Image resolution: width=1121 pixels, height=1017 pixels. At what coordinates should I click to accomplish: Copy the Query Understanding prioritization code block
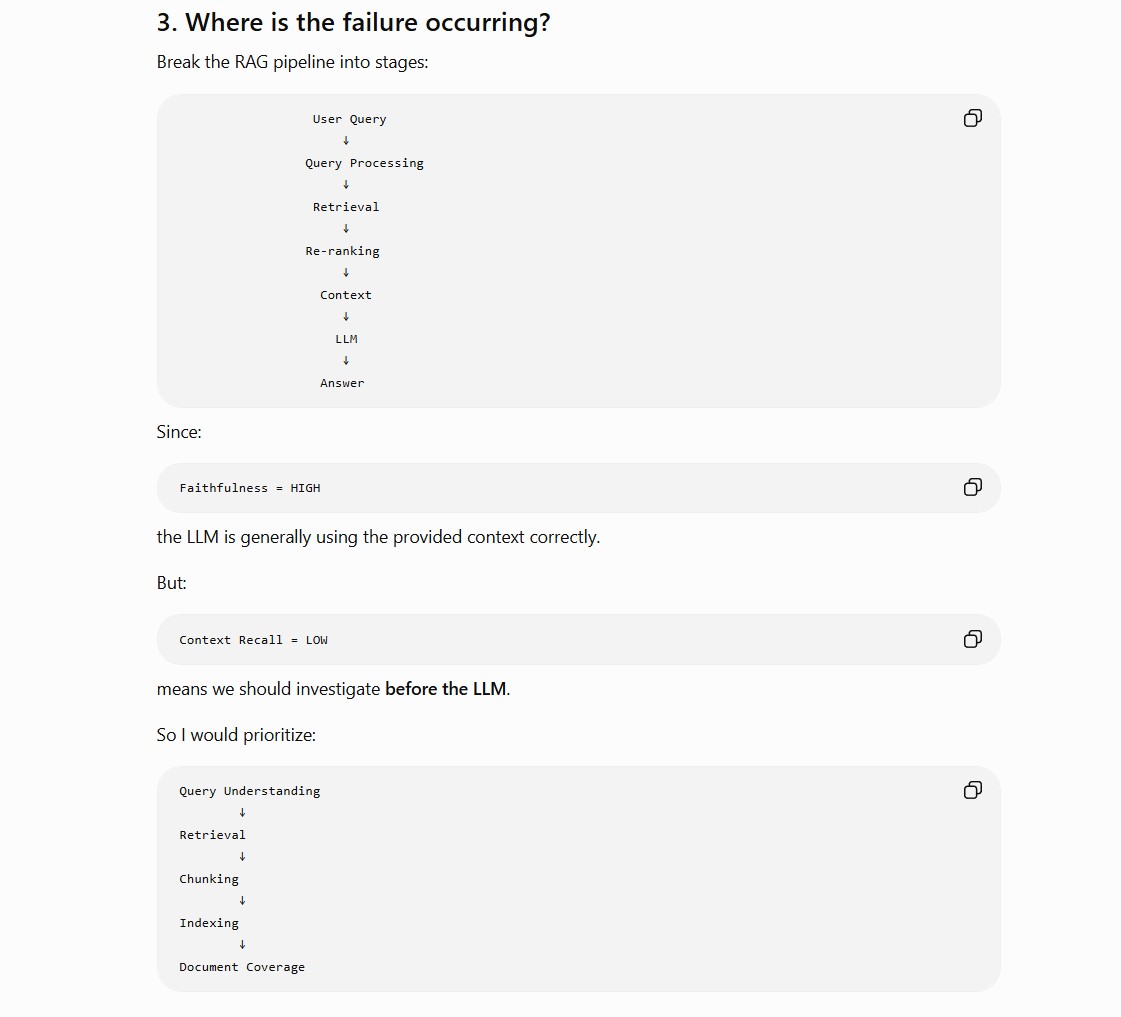[972, 790]
